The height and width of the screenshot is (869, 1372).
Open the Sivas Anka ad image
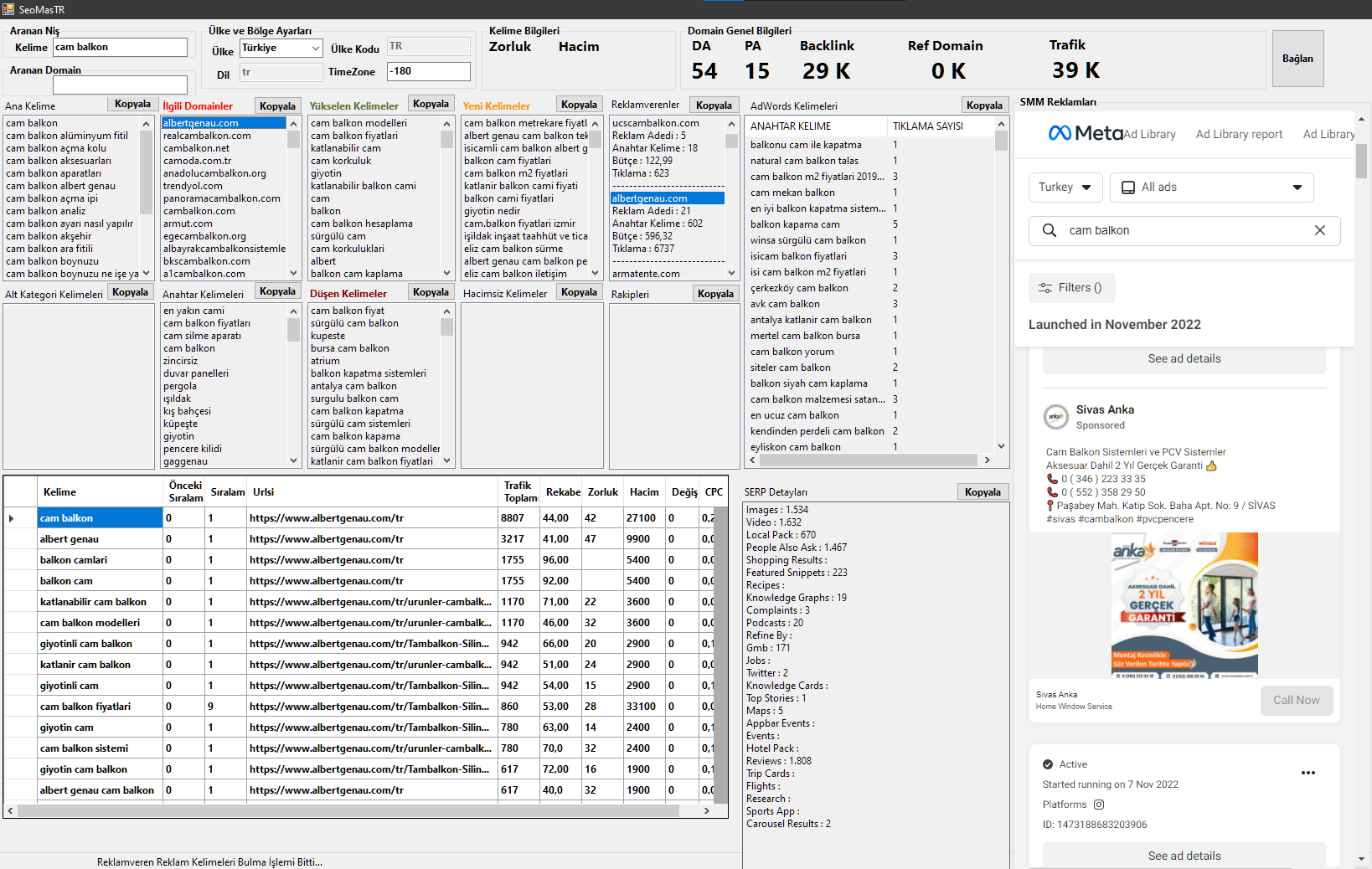point(1184,605)
